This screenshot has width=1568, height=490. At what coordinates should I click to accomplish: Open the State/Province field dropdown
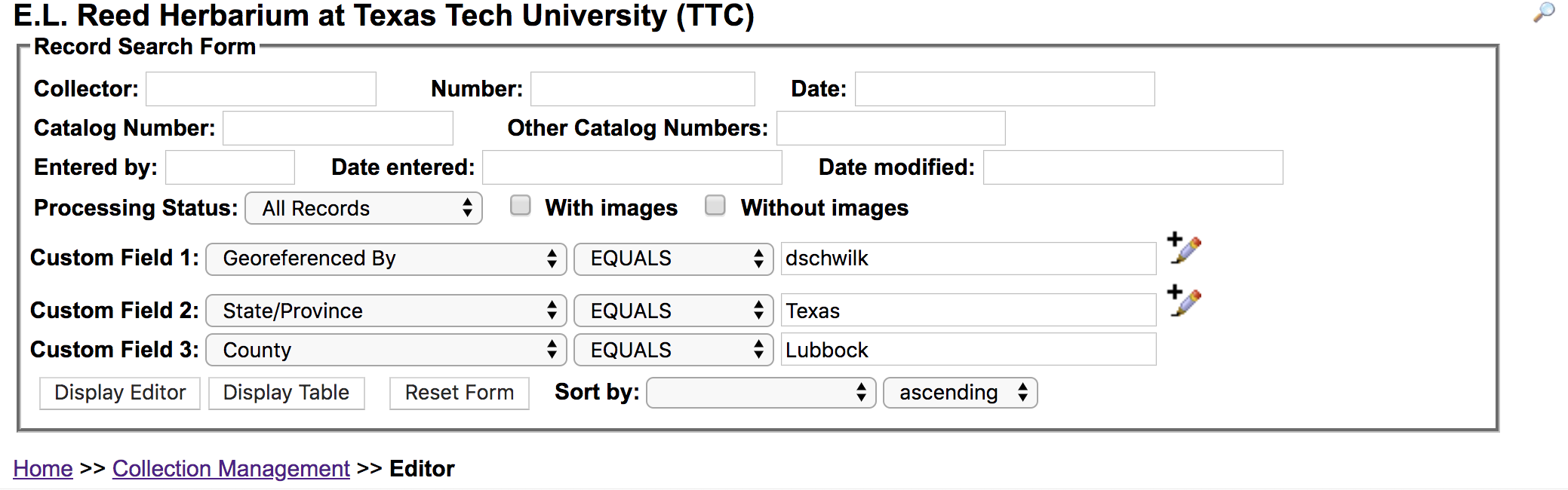(x=386, y=311)
